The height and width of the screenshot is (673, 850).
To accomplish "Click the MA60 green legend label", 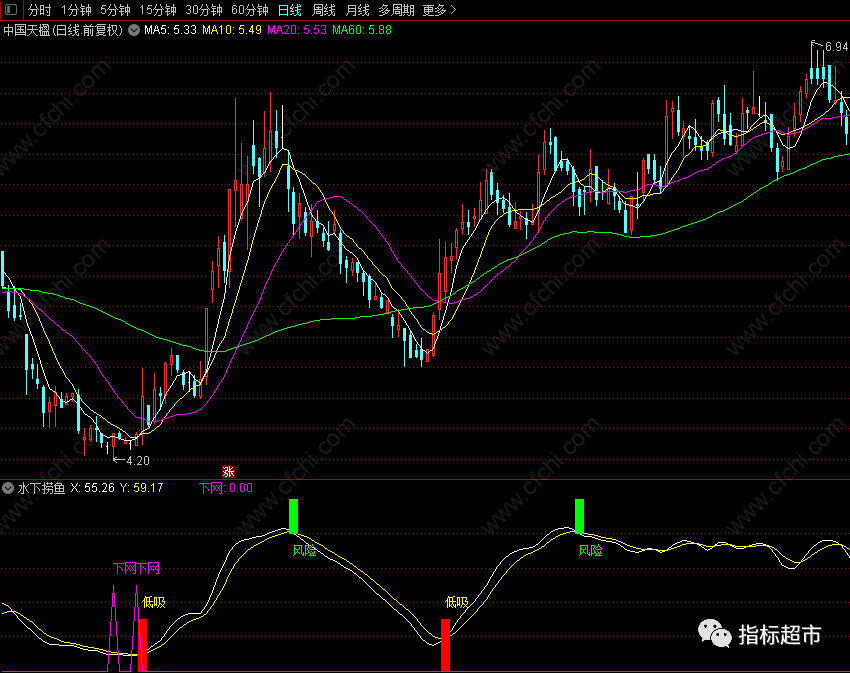I will (362, 30).
